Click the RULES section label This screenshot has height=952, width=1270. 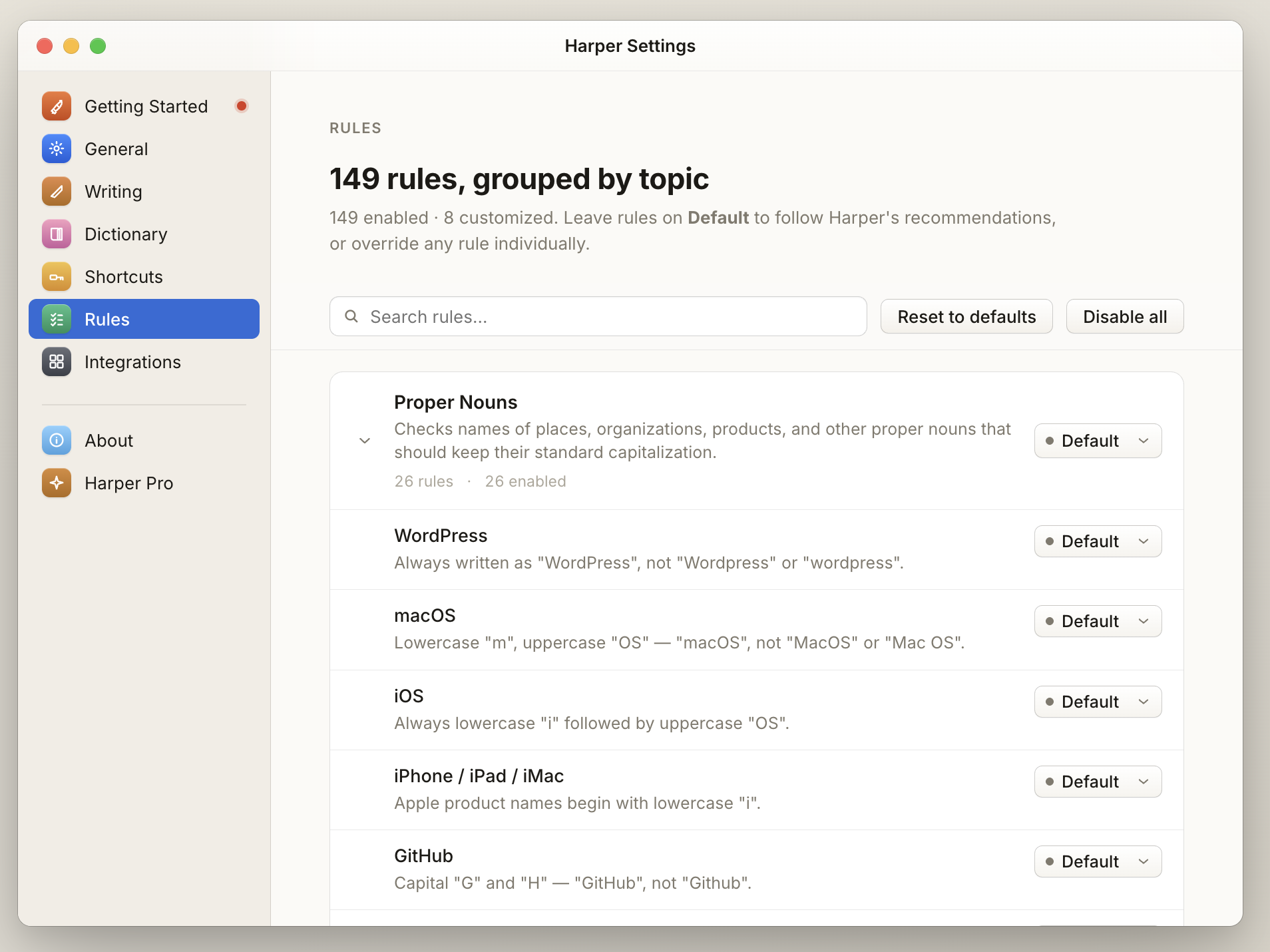[355, 128]
